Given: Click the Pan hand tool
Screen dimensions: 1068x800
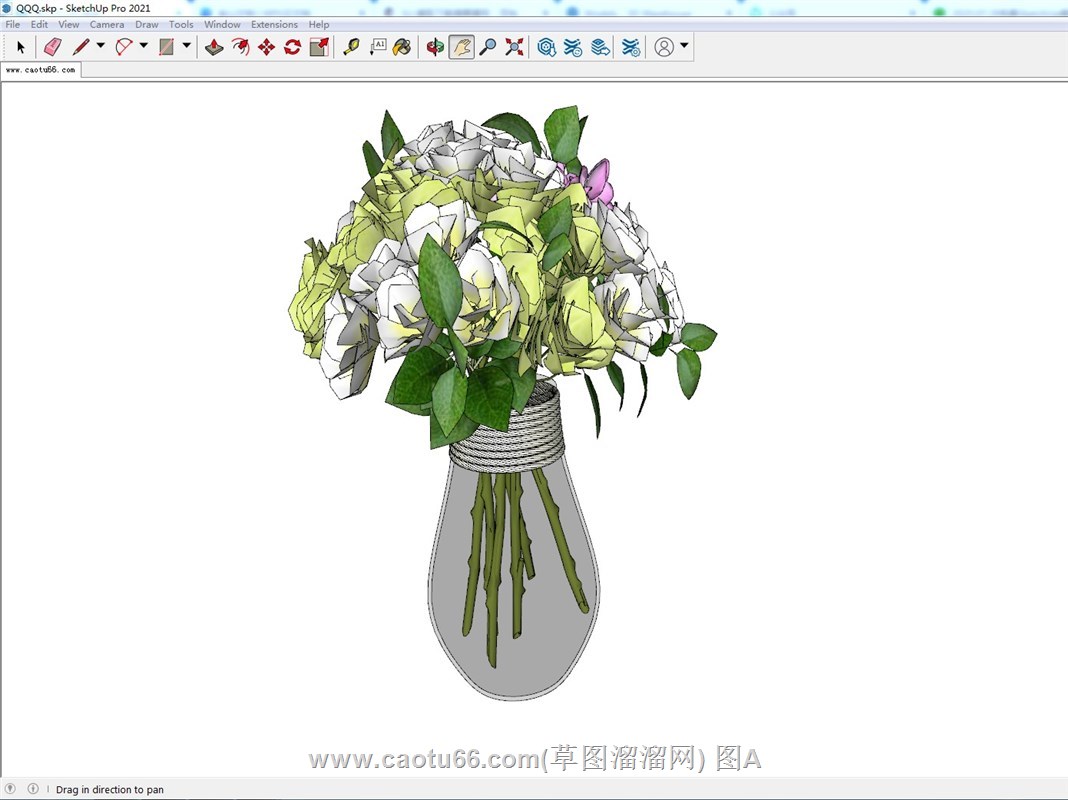Looking at the screenshot, I should coord(462,47).
